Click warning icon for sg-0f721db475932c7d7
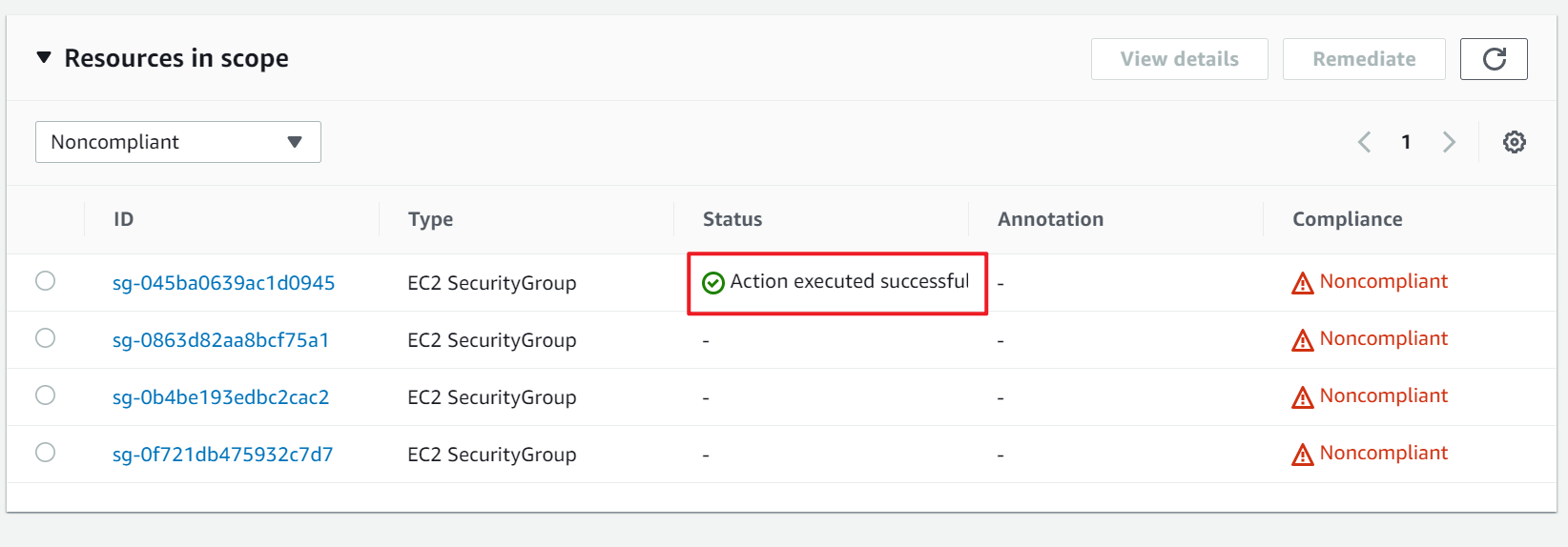This screenshot has height=547, width=1568. coord(1302,455)
